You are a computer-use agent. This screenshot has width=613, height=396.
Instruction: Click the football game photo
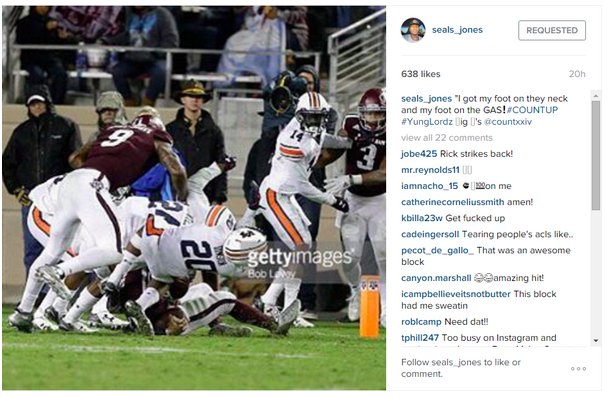194,198
